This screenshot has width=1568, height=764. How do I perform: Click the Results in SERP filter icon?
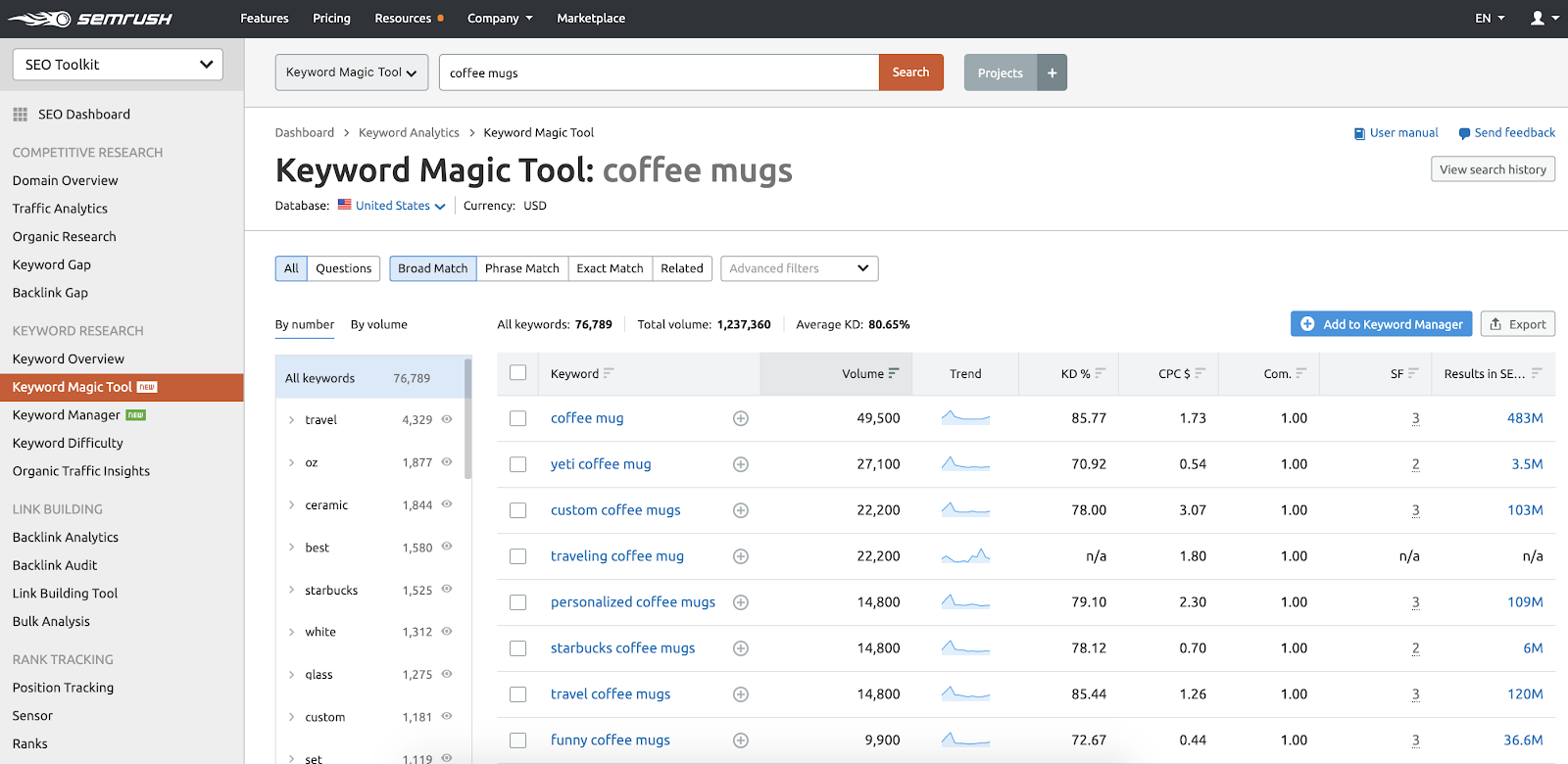[x=1537, y=373]
